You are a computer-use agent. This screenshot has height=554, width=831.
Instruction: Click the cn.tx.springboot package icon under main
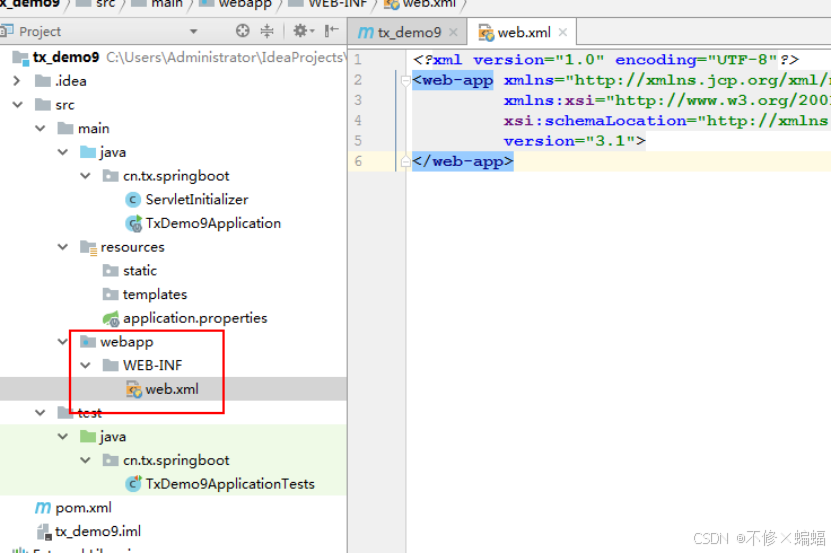pyautogui.click(x=110, y=175)
